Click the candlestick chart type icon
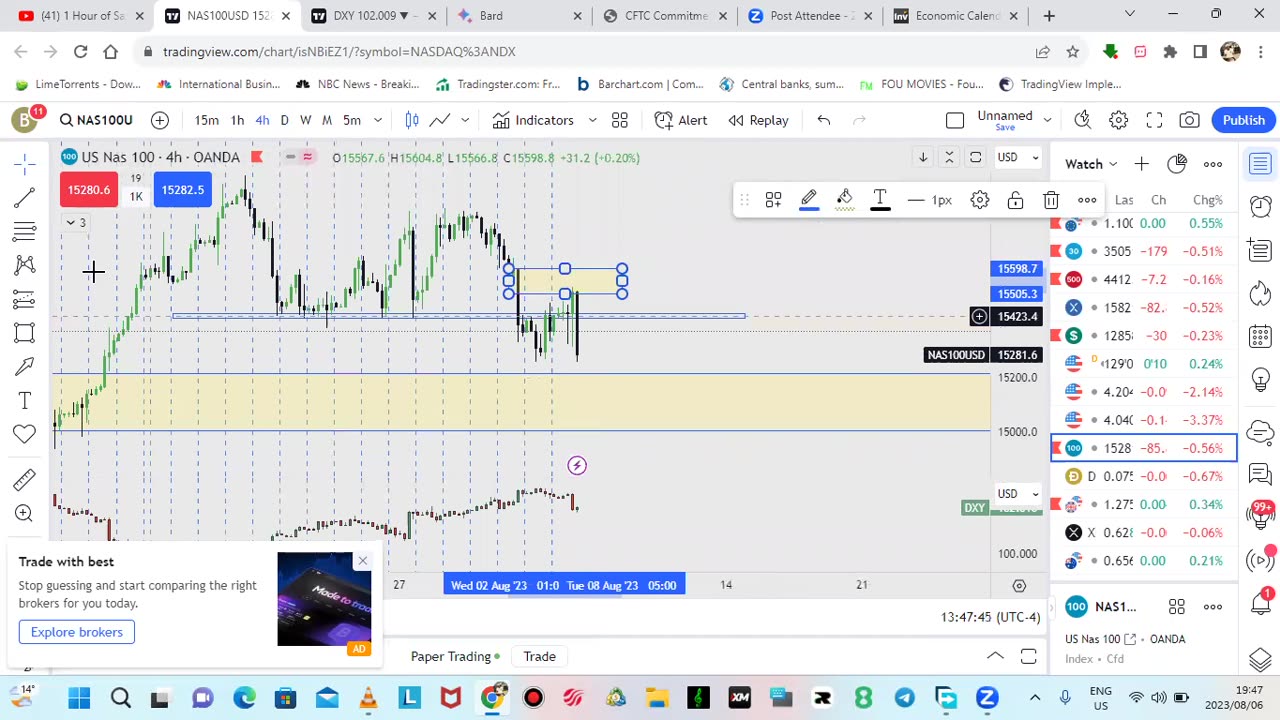This screenshot has height=720, width=1280. point(412,120)
